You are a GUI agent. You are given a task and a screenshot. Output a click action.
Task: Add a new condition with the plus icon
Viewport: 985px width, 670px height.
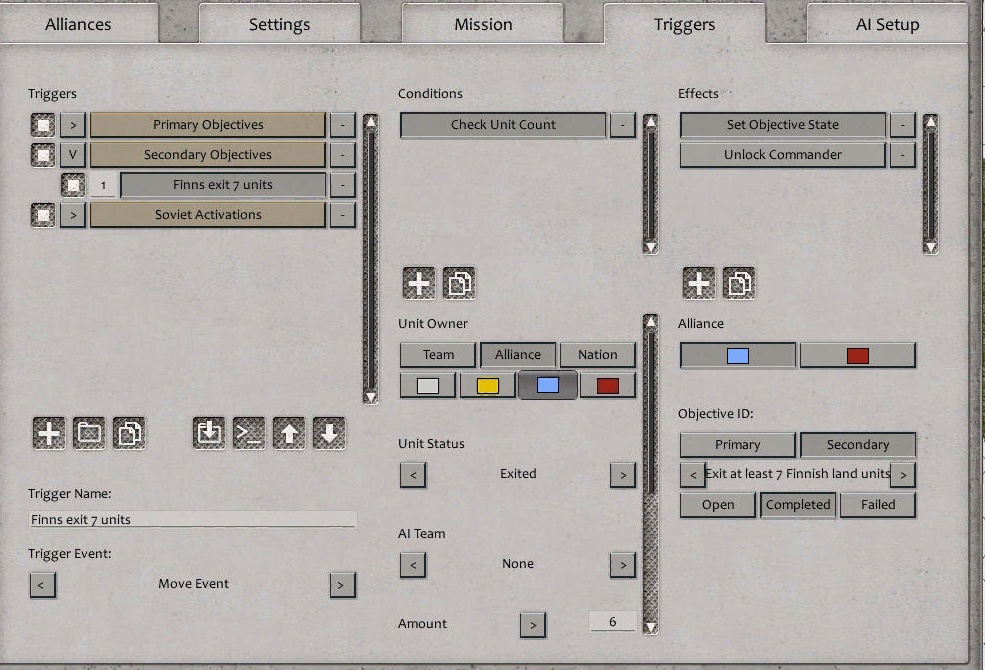pos(417,282)
